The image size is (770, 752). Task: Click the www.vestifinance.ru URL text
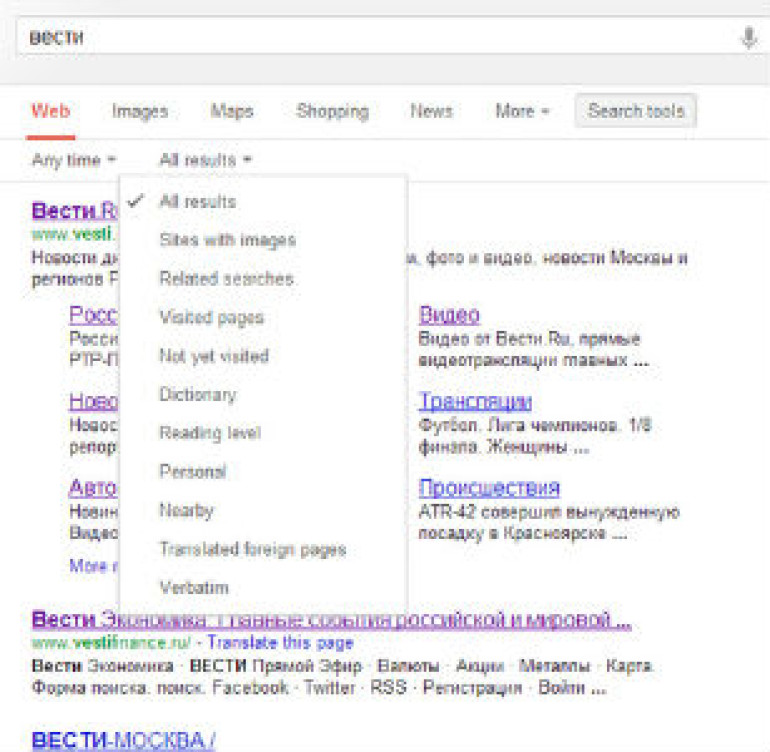pos(111,643)
